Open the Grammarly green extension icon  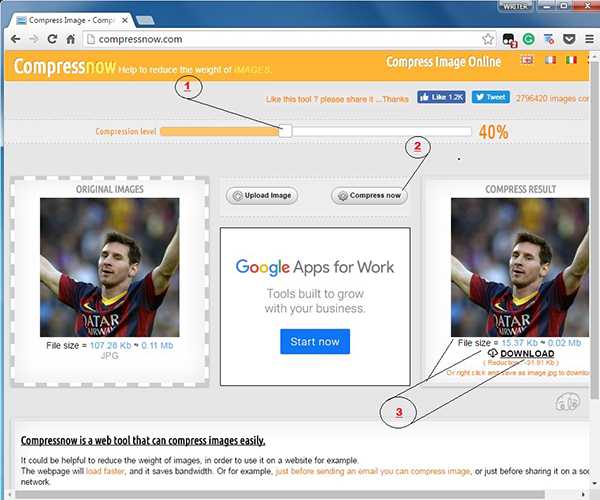[529, 39]
